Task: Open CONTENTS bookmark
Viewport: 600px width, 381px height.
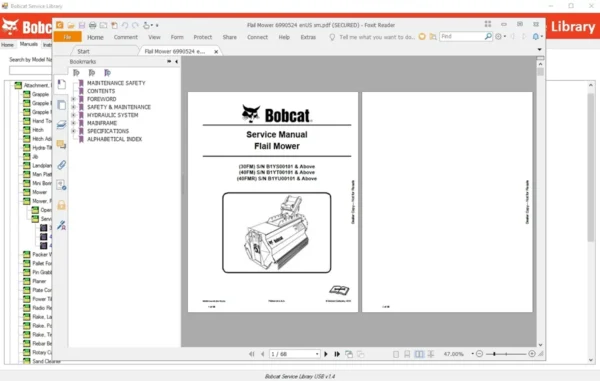Action: click(x=101, y=91)
